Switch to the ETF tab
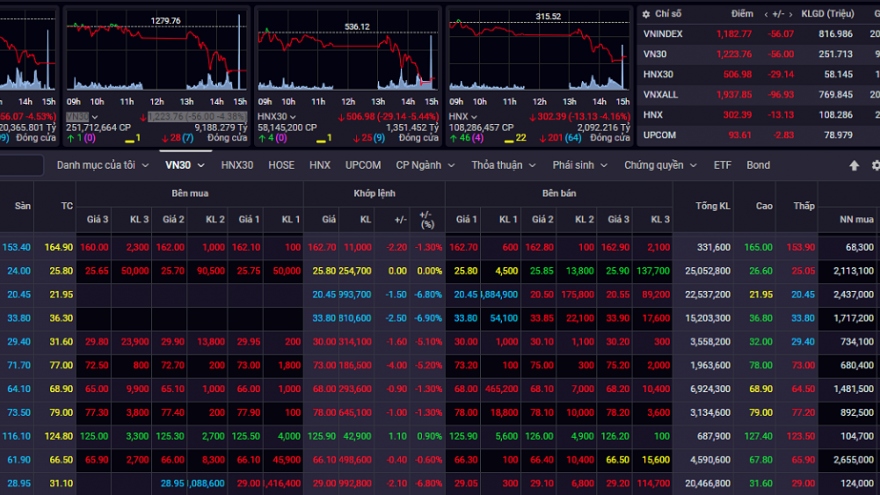This screenshot has width=880, height=495. click(x=722, y=165)
